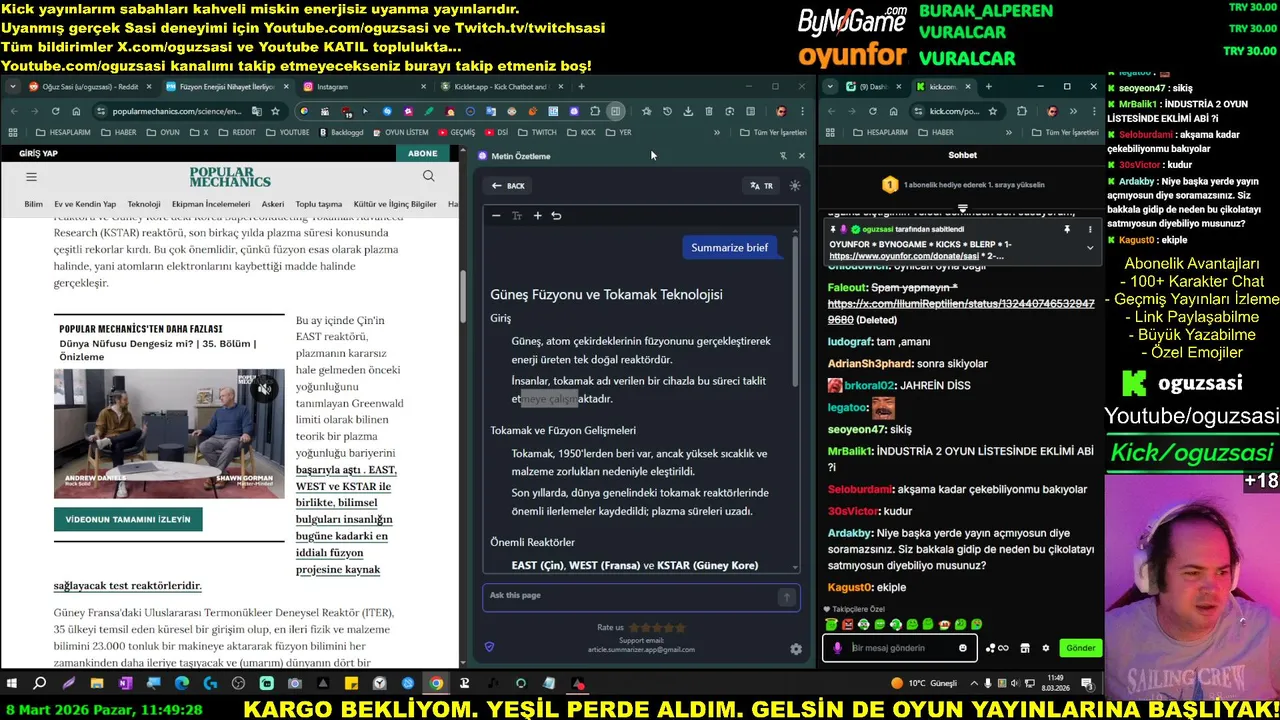Open the Kick chat shop icon
The height and width of the screenshot is (720, 1280).
pos(1024,648)
